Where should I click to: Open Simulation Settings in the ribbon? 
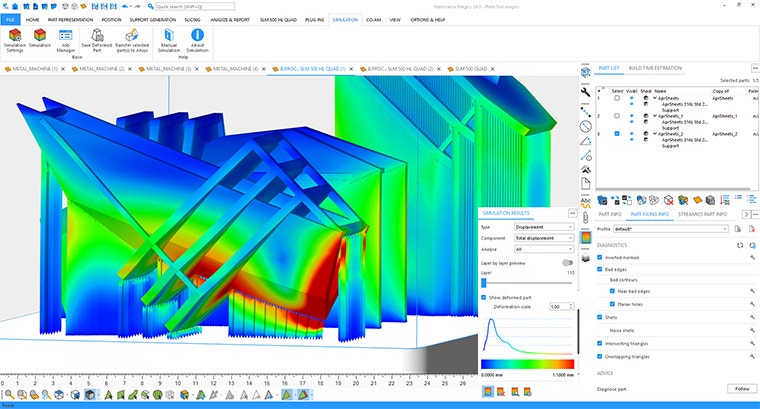[15, 40]
